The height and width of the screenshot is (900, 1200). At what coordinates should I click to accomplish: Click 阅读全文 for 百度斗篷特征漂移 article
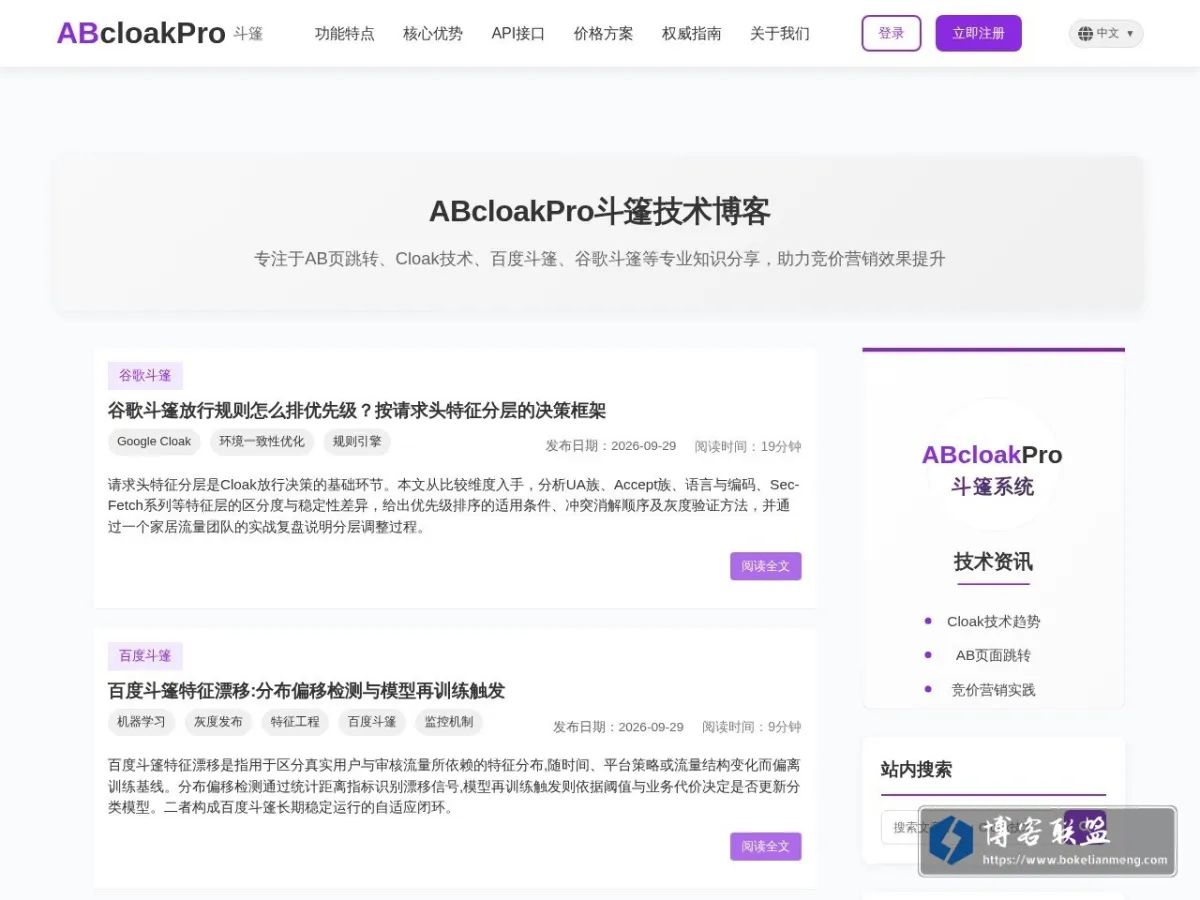(766, 846)
